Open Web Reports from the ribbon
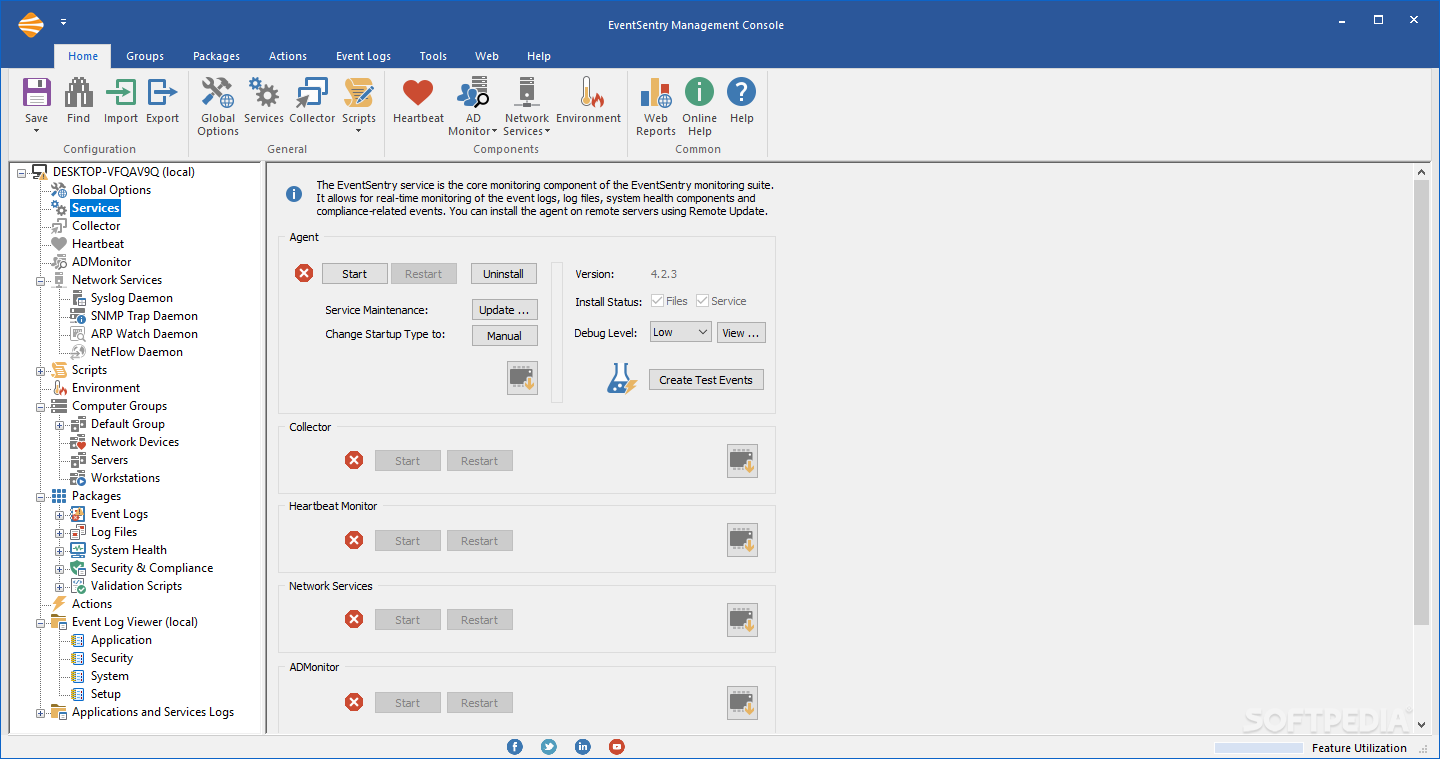The width and height of the screenshot is (1440, 759). (x=656, y=93)
